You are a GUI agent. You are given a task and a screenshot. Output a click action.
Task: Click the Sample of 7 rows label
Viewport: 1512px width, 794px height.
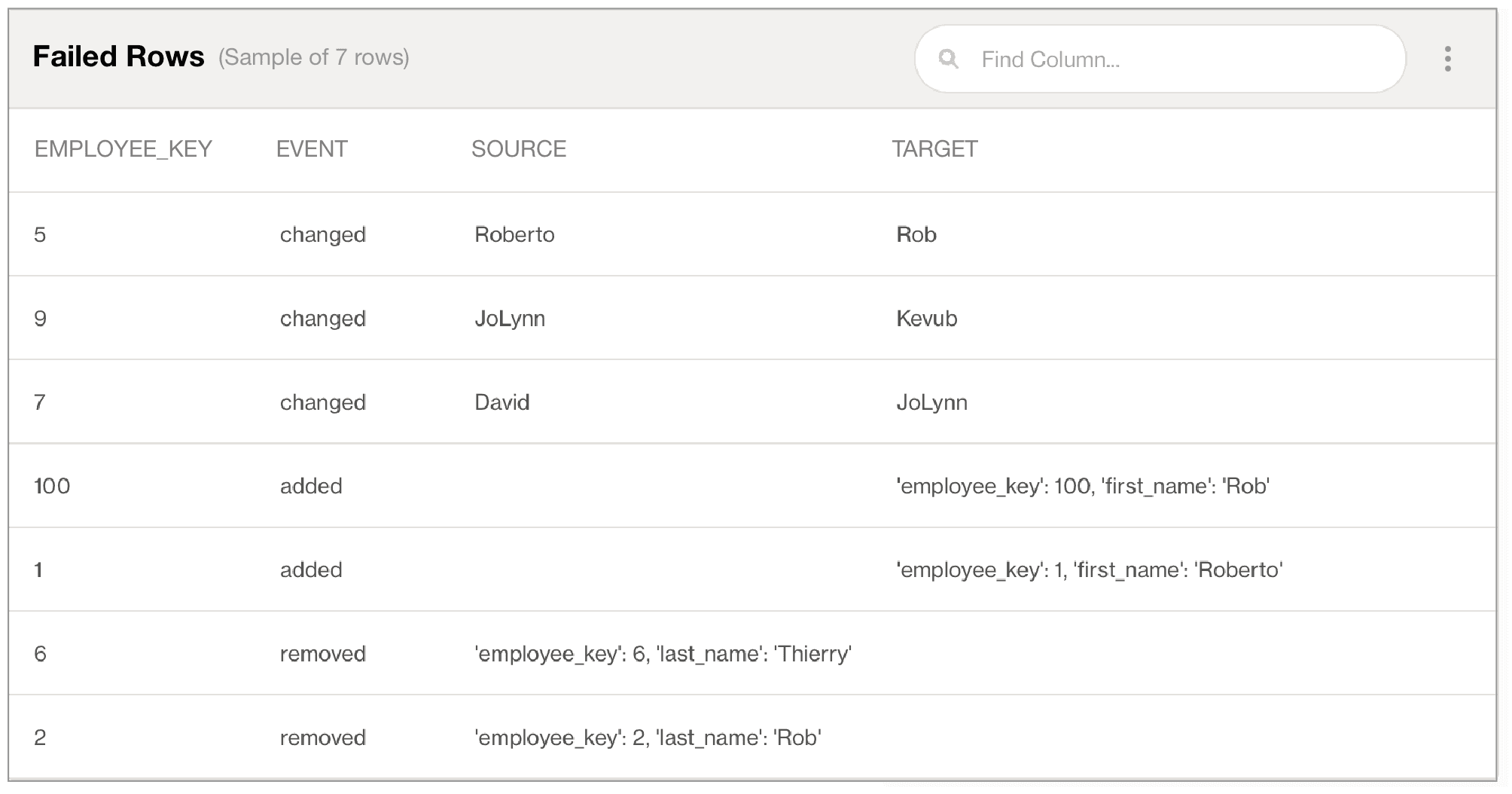314,57
